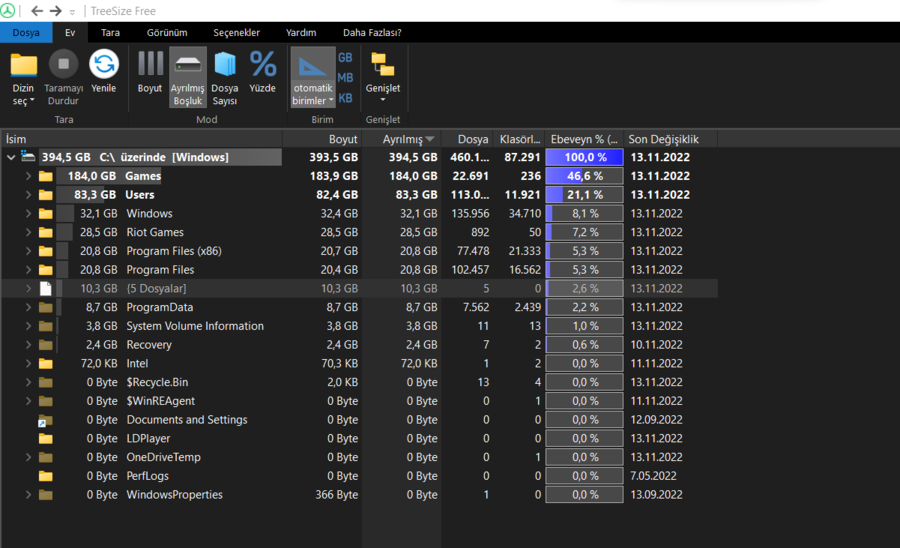Click the Games percentage bar 46,6 %
The width and height of the screenshot is (900, 548).
pos(585,176)
